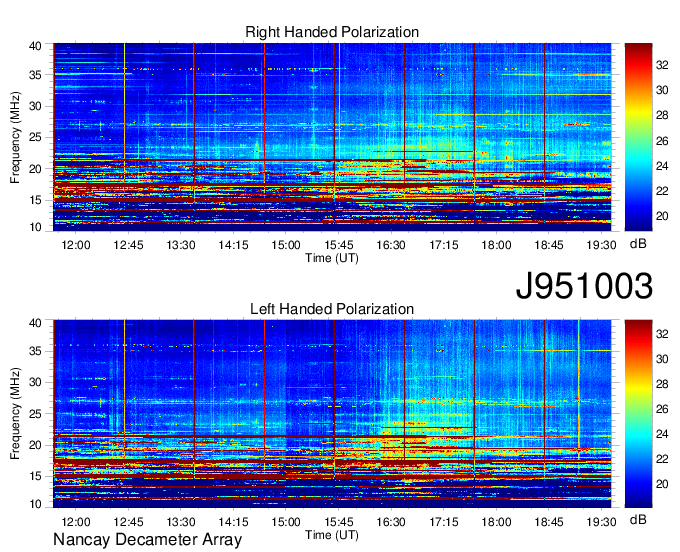680x552 pixels.
Task: Select the J951003 observation identifier
Action: [x=584, y=286]
